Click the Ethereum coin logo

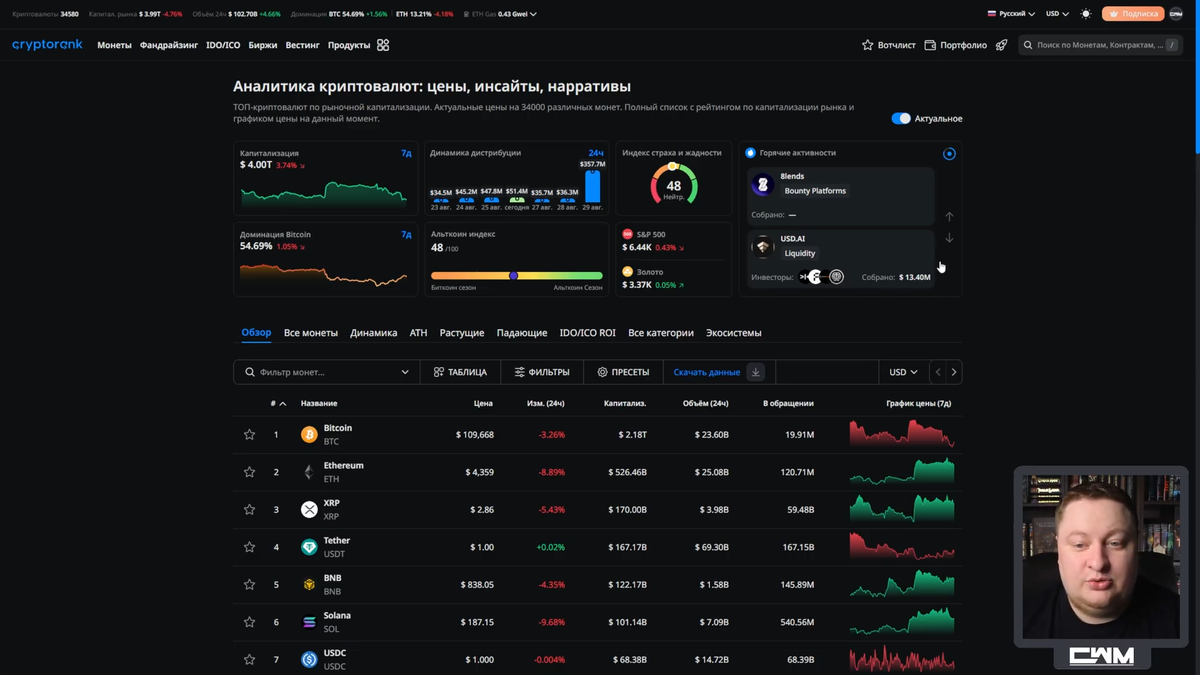pos(309,472)
